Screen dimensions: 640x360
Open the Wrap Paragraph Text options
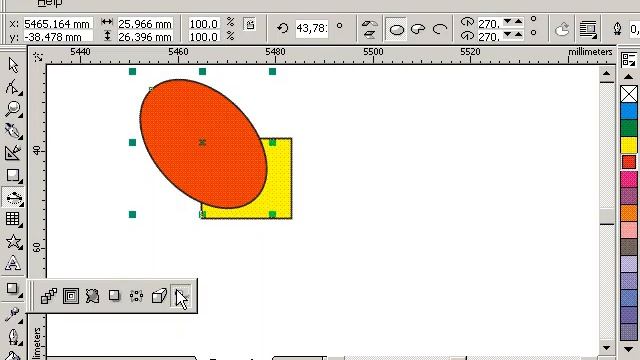pyautogui.click(x=588, y=29)
